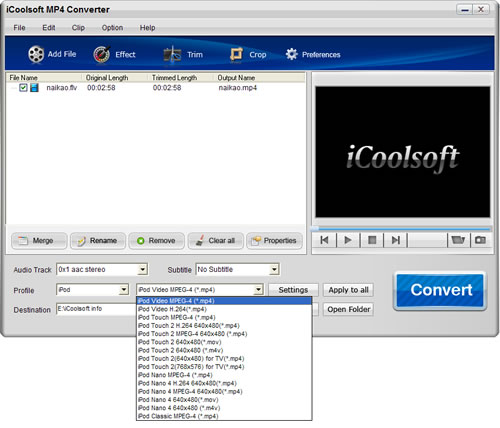This screenshot has height=428, width=500.
Task: Select iPod Touch 2(640x480) for TV(*.mp4)
Action: coord(224,358)
